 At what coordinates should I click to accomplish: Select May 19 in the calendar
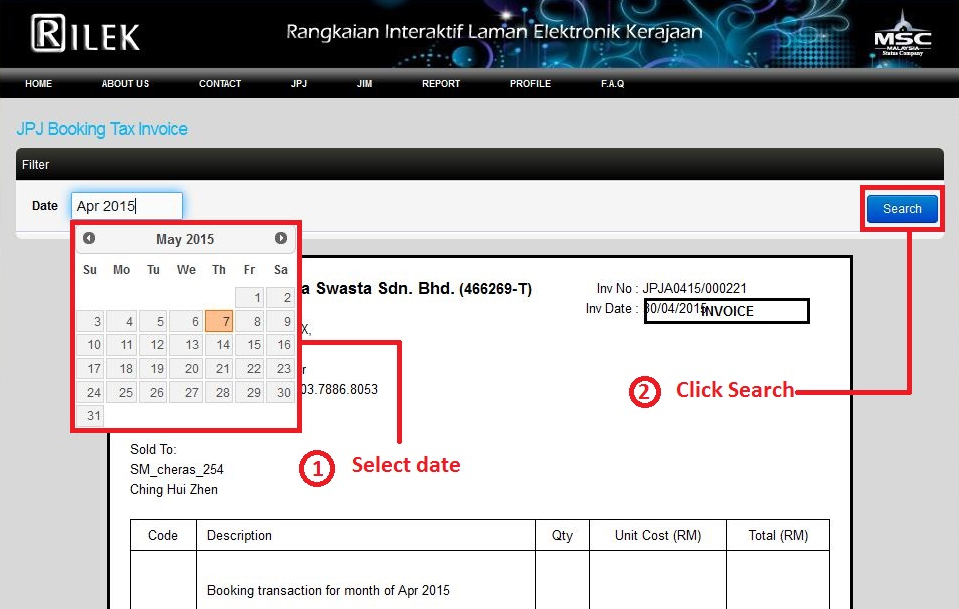point(153,369)
